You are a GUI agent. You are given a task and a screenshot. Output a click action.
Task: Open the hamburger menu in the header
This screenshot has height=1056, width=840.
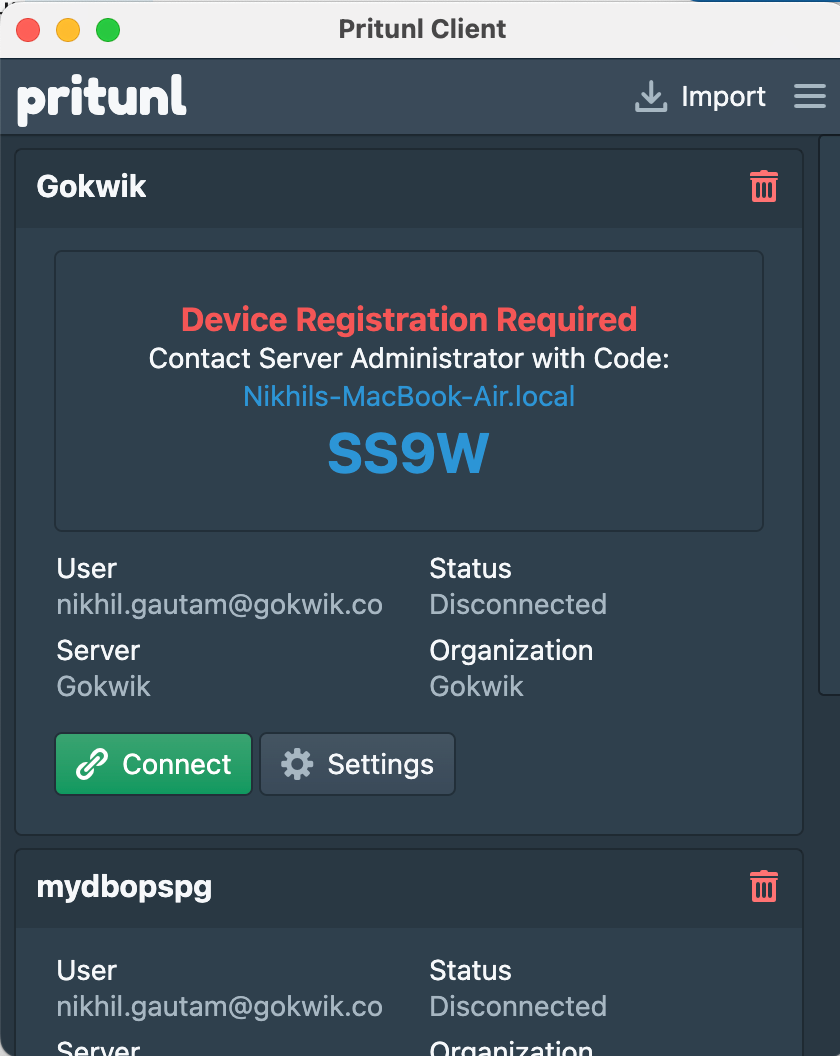click(809, 96)
